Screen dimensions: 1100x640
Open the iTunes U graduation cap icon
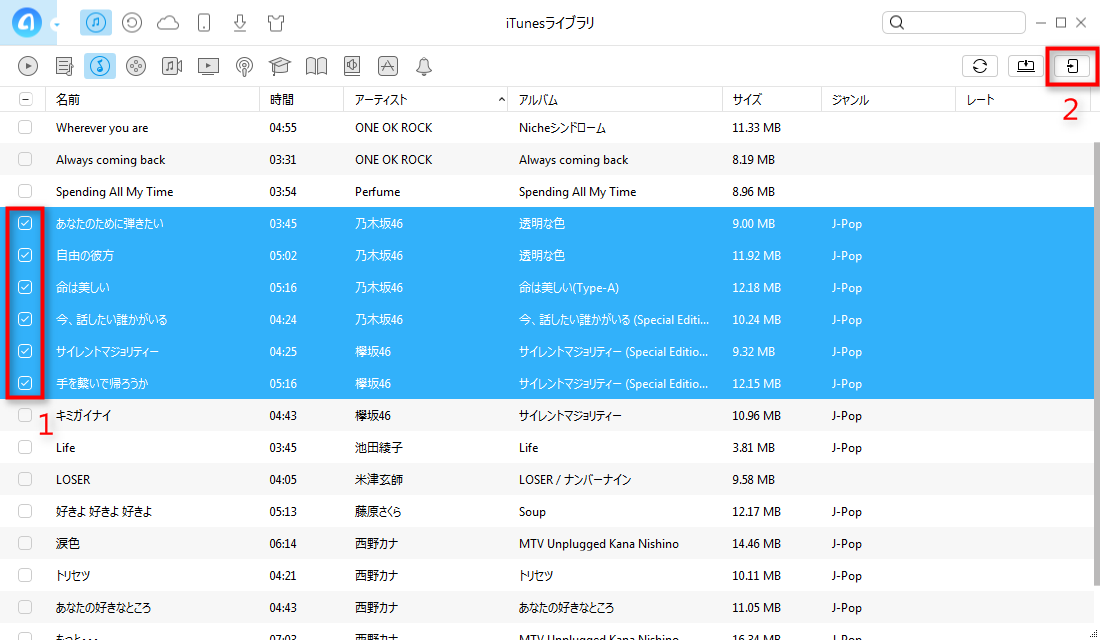point(280,66)
